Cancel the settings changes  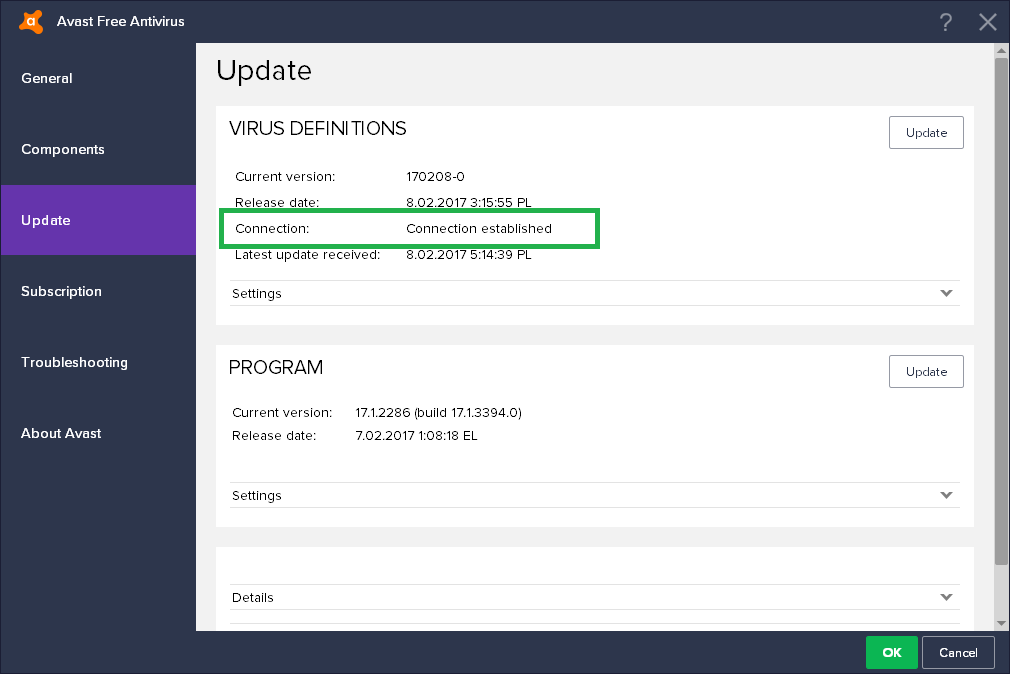click(958, 652)
